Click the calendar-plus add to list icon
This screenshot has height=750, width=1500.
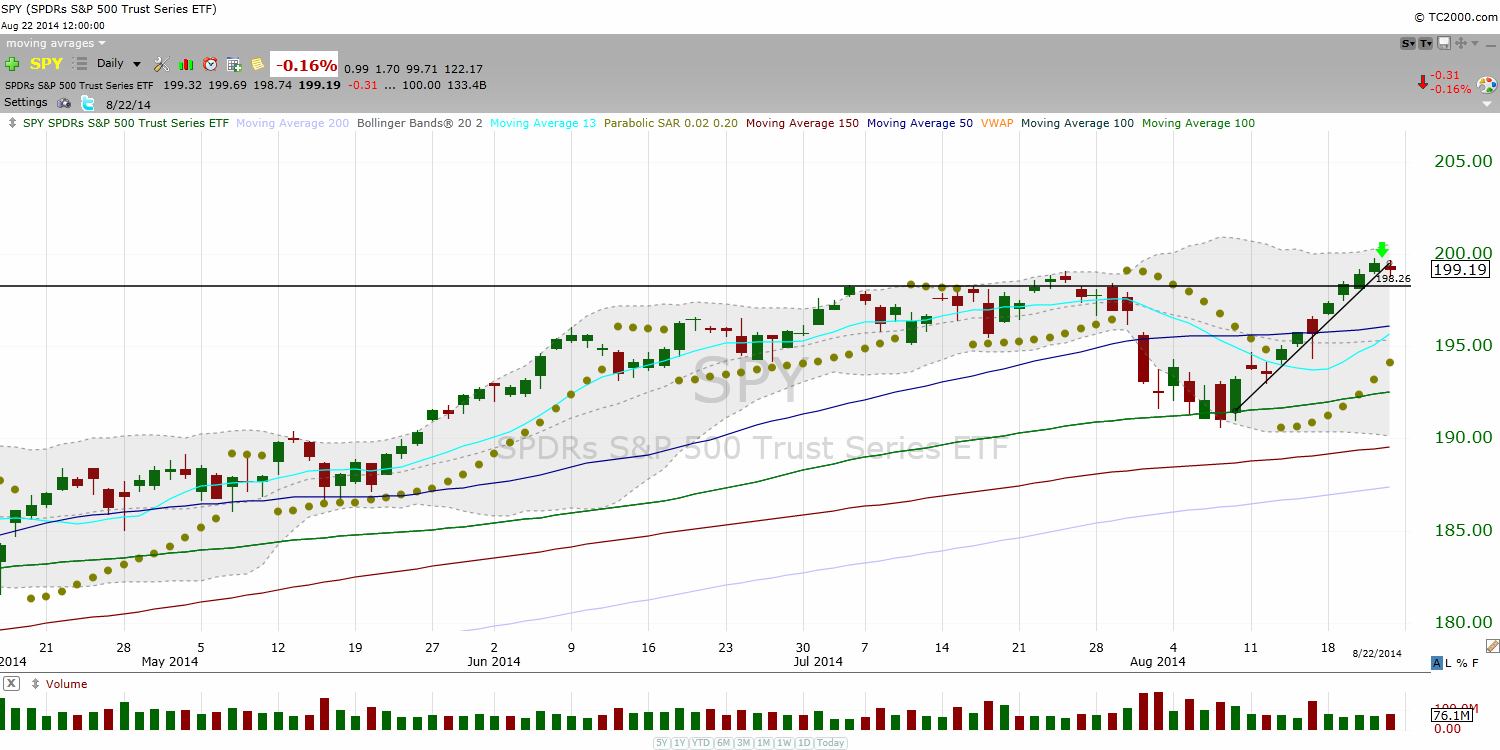pyautogui.click(x=234, y=64)
